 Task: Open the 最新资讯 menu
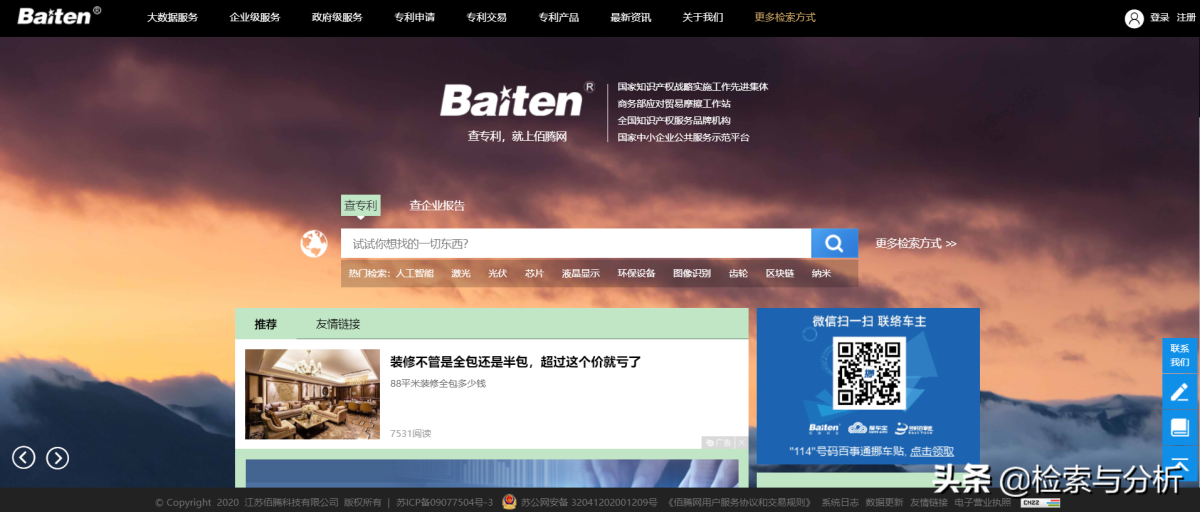point(630,18)
